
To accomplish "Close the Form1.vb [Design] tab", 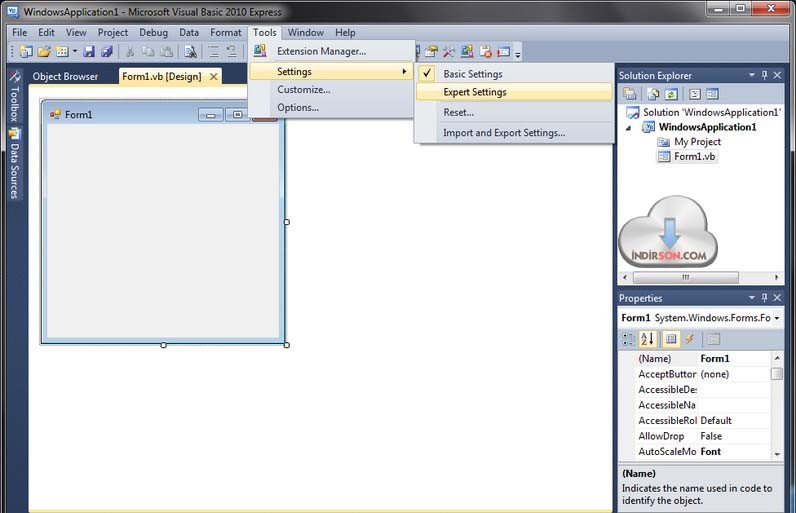I will pos(214,77).
